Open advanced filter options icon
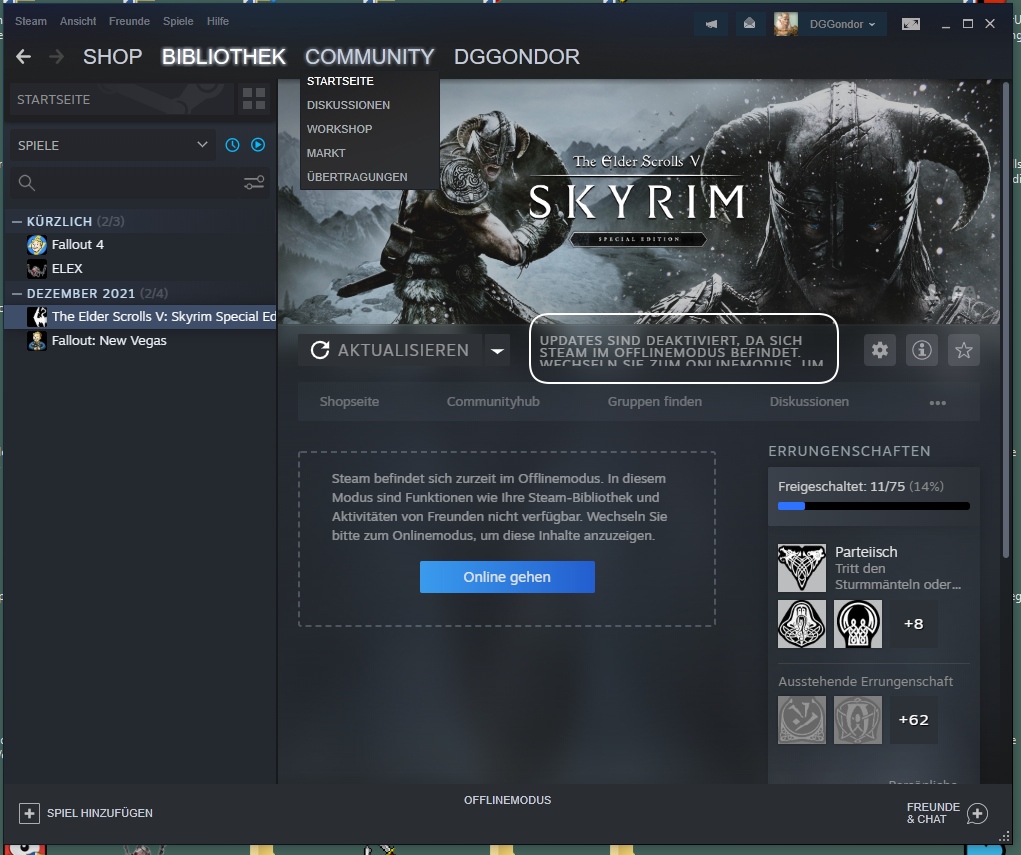Image resolution: width=1021 pixels, height=855 pixels. (x=254, y=182)
